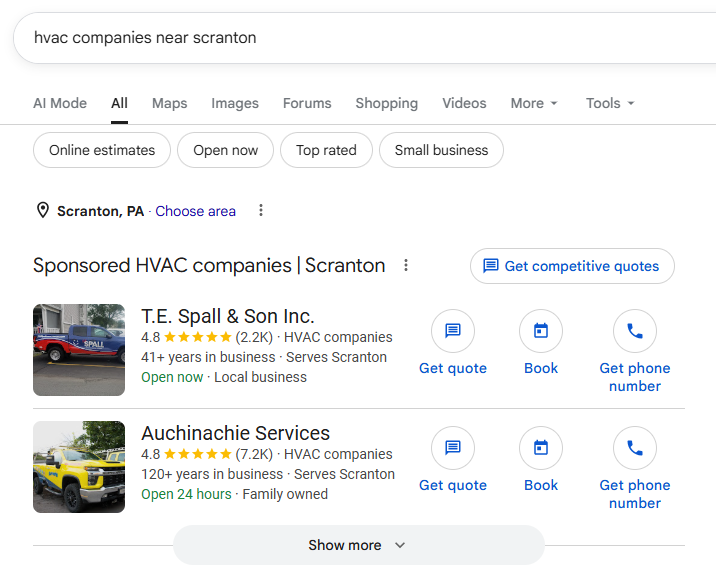Click Book calendar icon for Auchinachie Services
This screenshot has width=716, height=576.
click(541, 448)
